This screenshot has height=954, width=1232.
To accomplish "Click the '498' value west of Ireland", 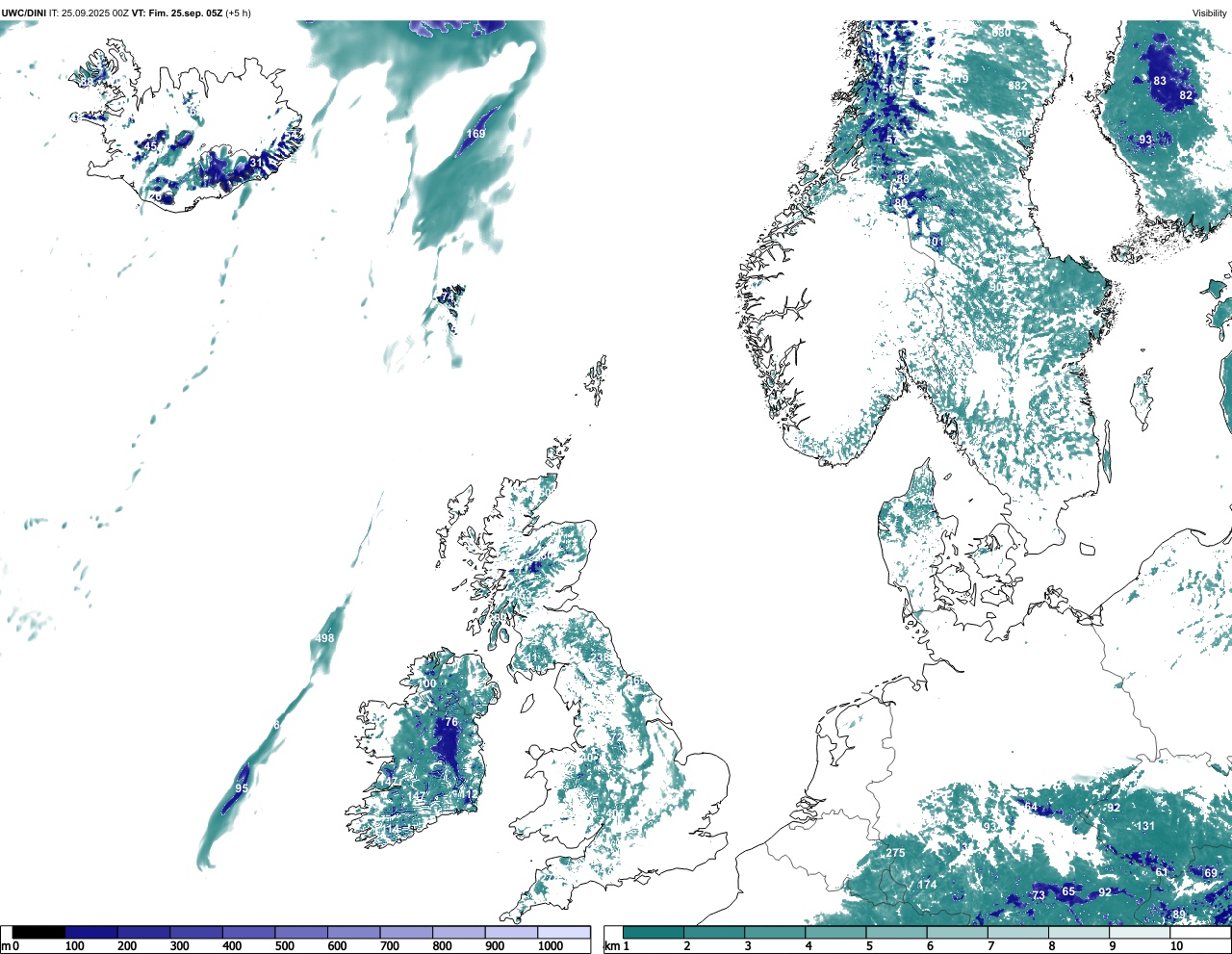I will tap(325, 638).
